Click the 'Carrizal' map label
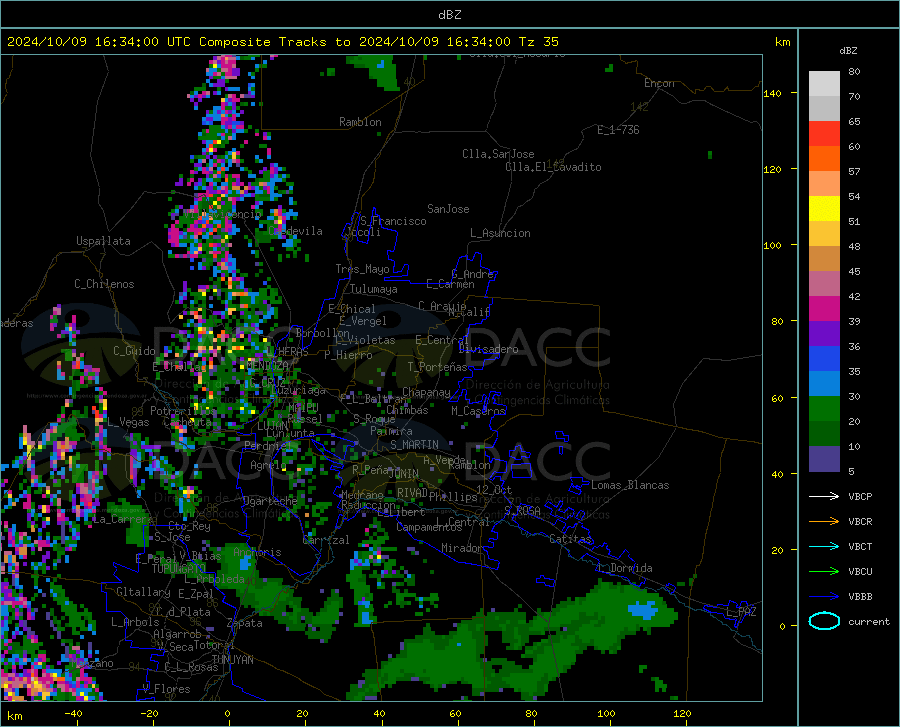 325,540
